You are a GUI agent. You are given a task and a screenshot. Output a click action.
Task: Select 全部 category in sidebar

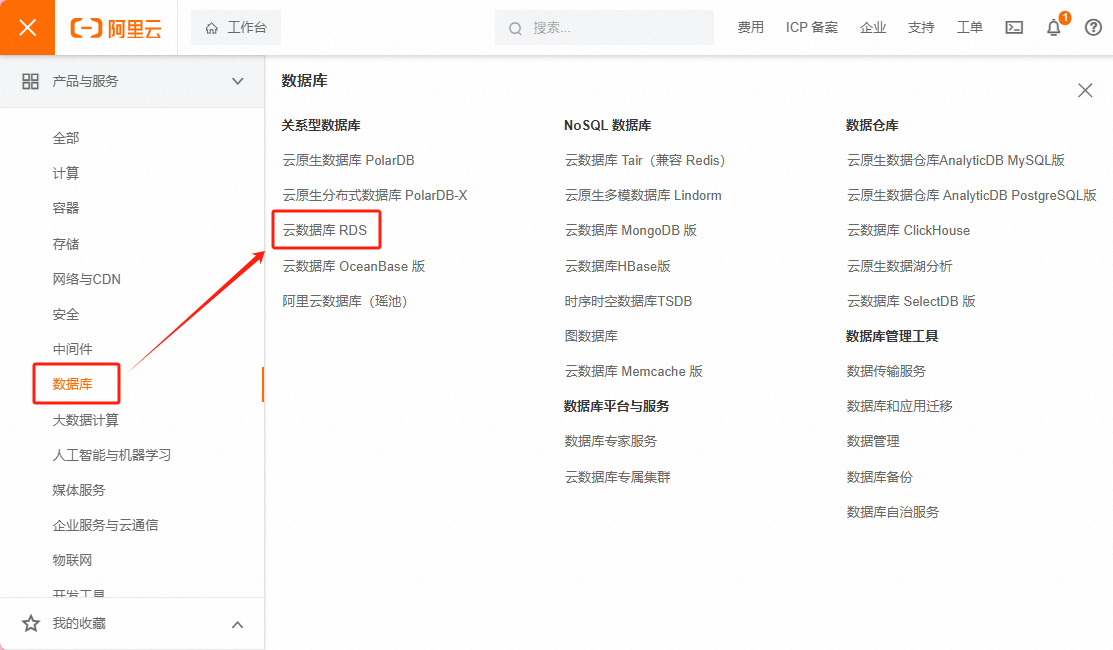click(x=66, y=138)
